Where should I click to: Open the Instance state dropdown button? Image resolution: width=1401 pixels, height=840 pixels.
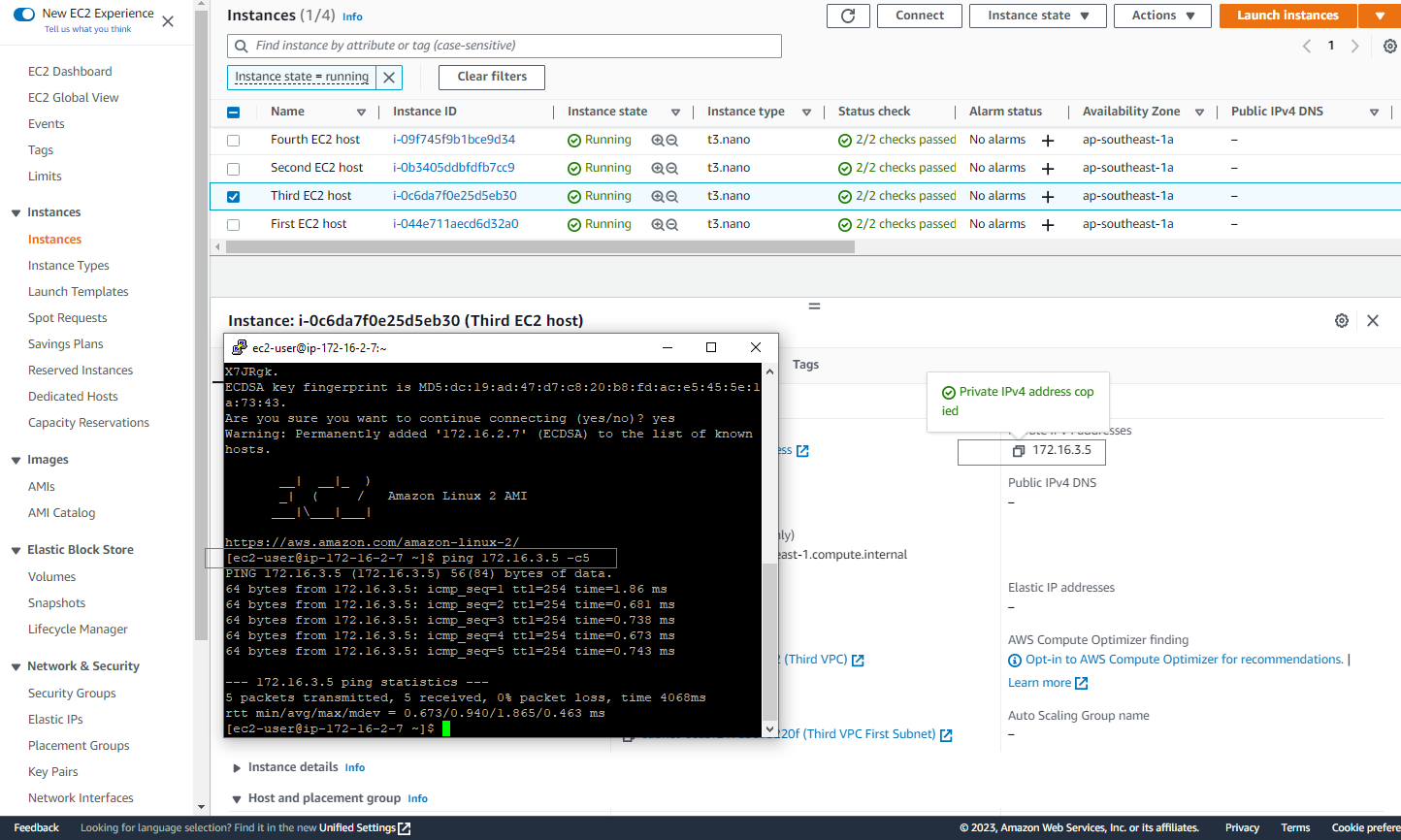pos(1038,16)
